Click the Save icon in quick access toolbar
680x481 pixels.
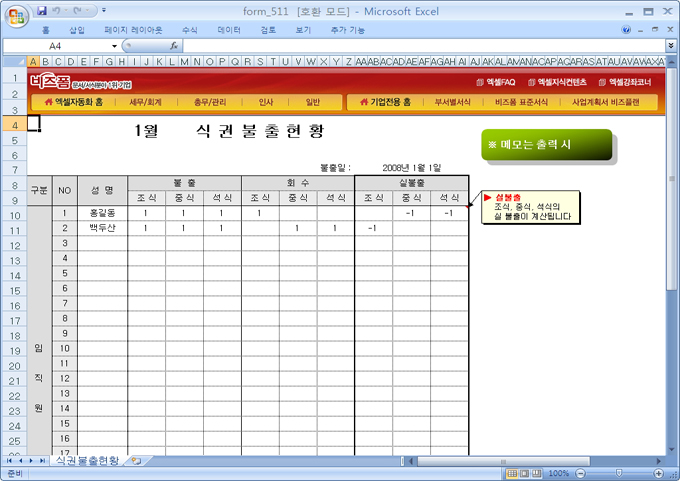(41, 11)
